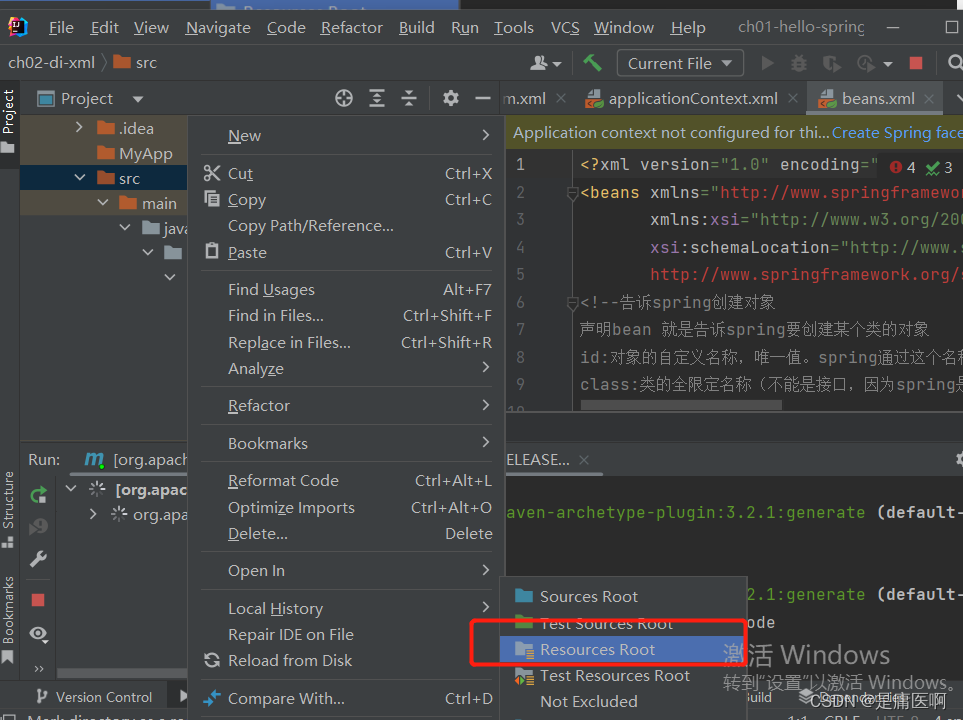The height and width of the screenshot is (720, 963).
Task: Click the Run panel horizontal scrollbar
Action: coord(122,673)
